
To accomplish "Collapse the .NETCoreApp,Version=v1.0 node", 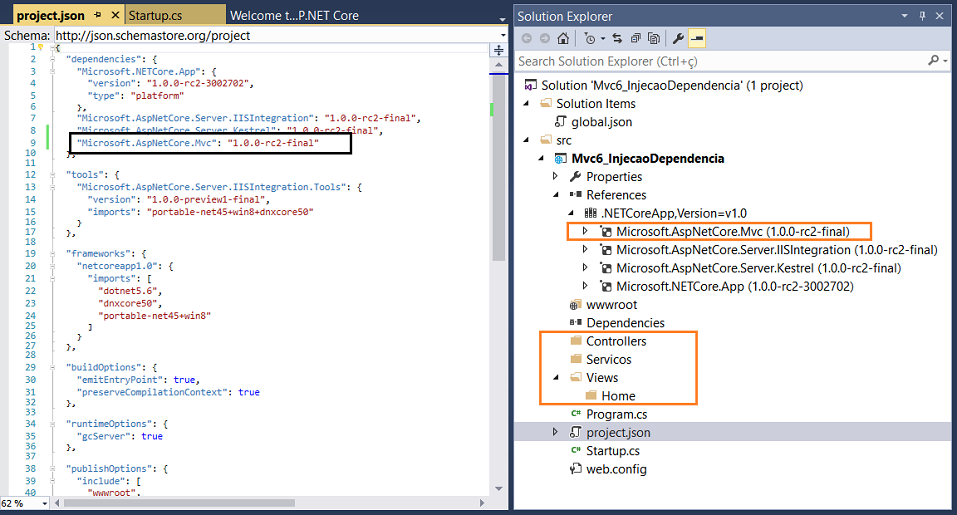I will click(x=571, y=213).
